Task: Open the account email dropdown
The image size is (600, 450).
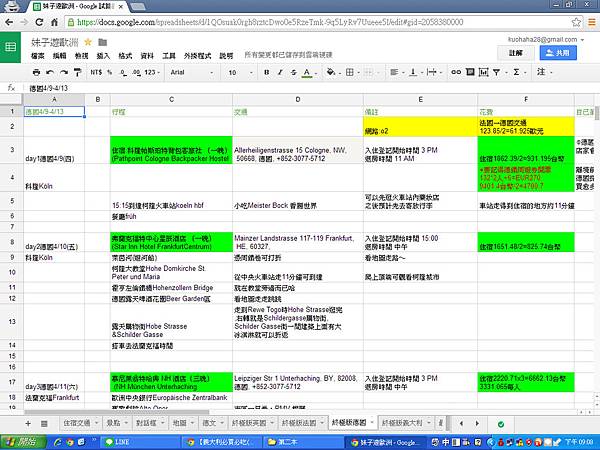Action: tap(546, 39)
